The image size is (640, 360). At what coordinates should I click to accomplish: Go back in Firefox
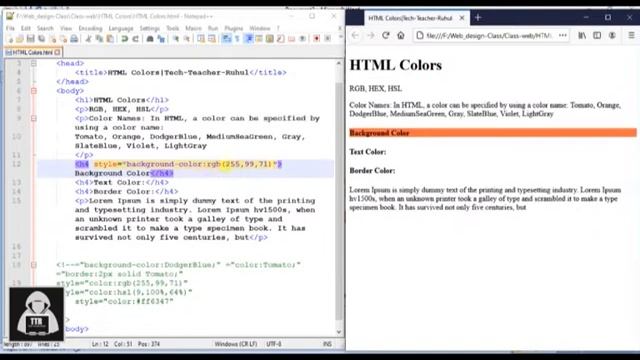coord(355,36)
